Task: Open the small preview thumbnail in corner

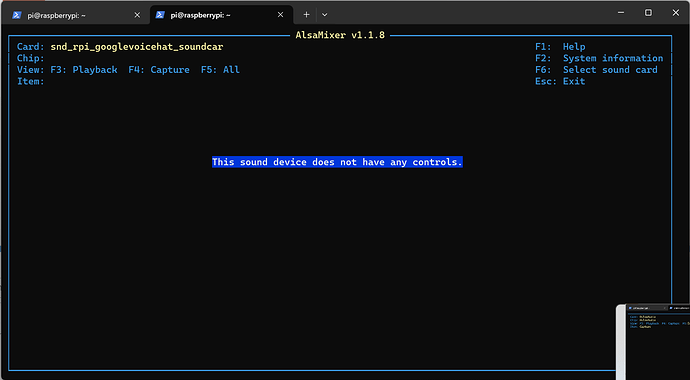Action: [653, 342]
